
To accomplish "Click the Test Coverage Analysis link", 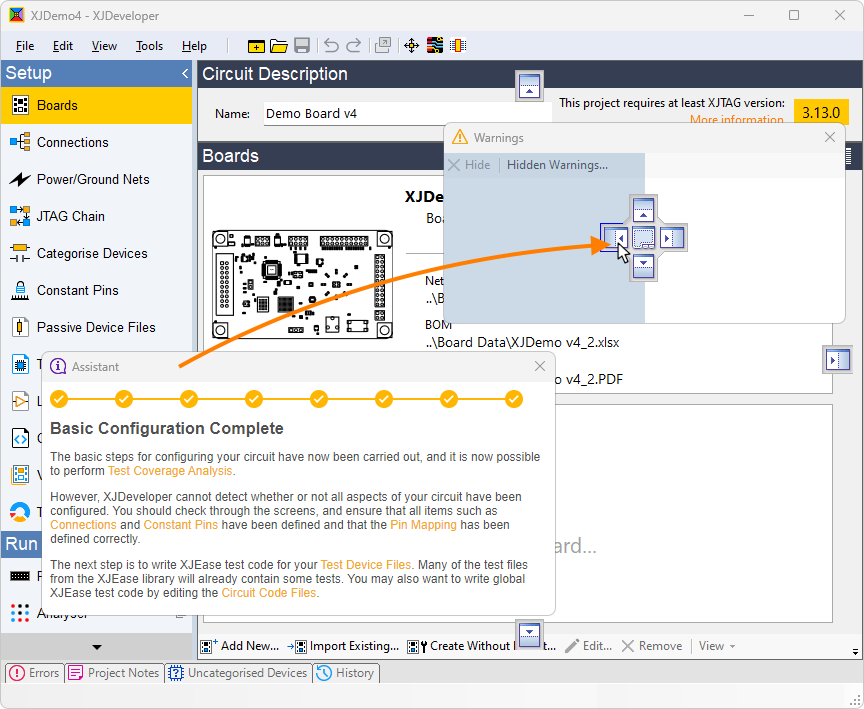I will click(x=170, y=471).
